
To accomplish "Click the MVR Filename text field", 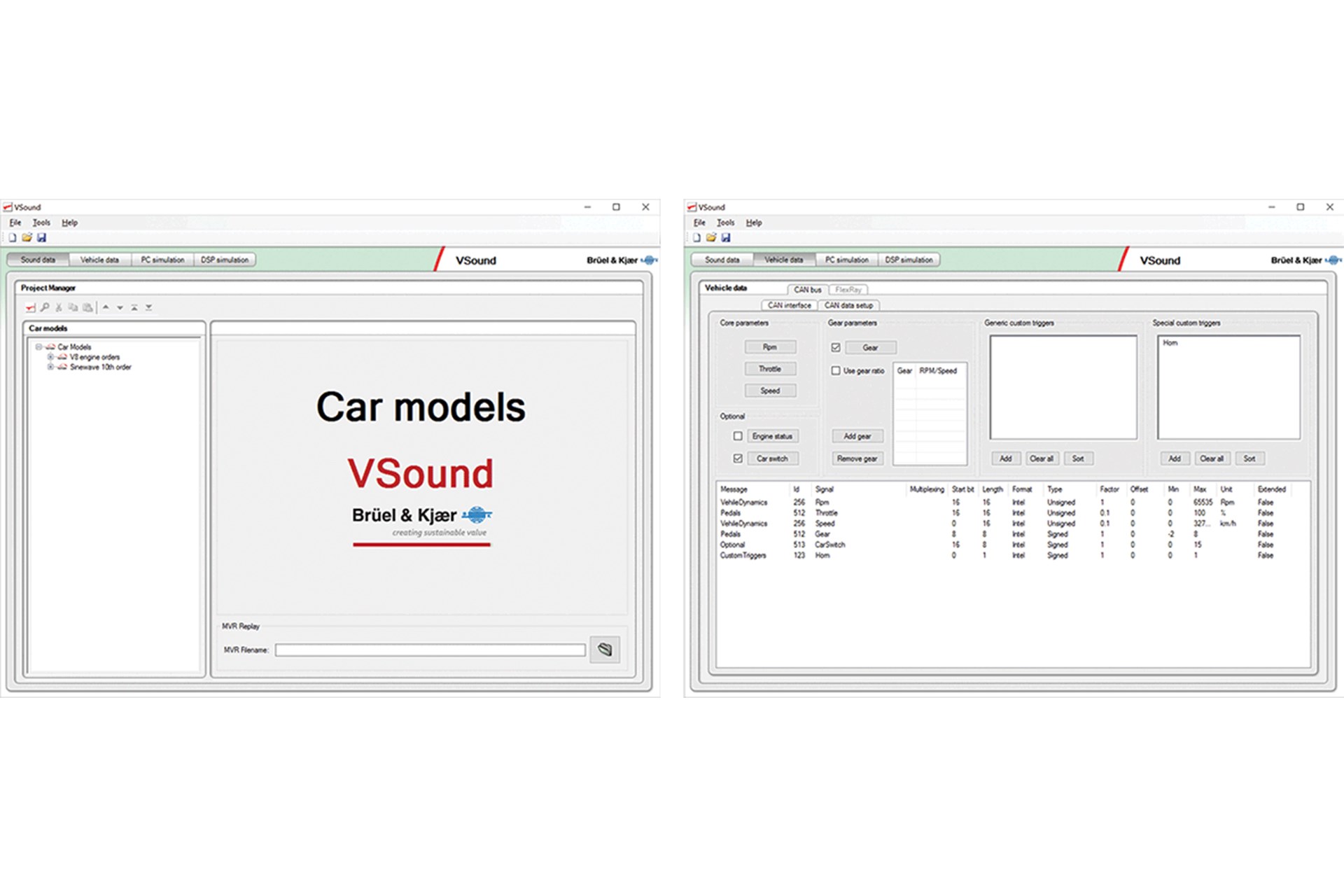I will point(430,650).
